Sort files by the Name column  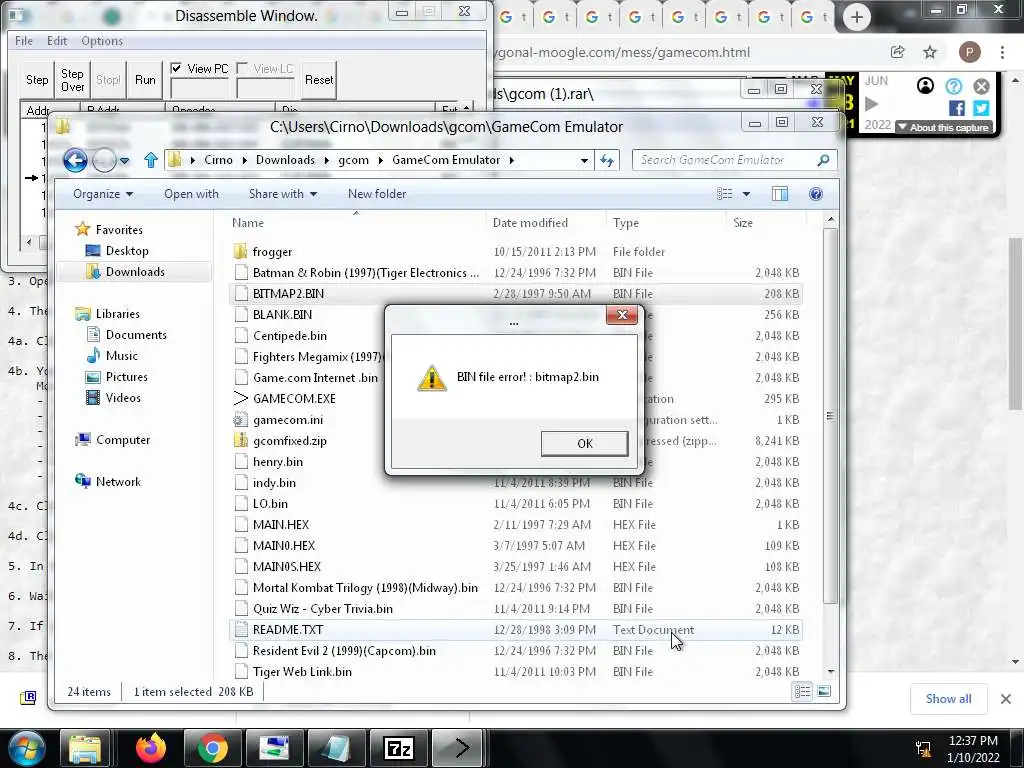click(248, 223)
